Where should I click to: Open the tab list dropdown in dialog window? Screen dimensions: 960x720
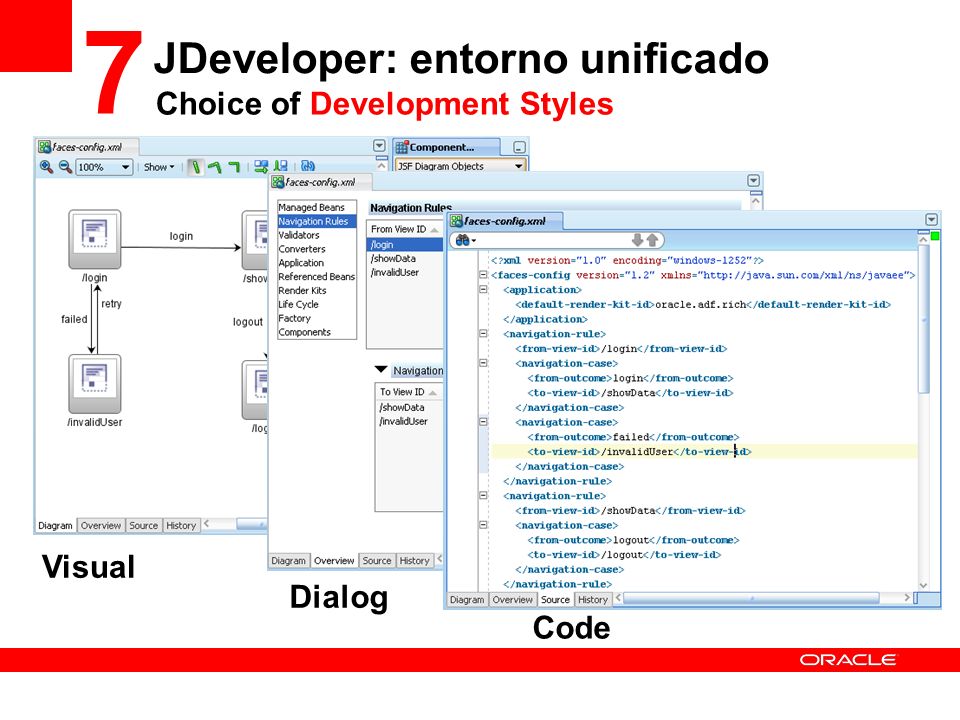coord(754,181)
